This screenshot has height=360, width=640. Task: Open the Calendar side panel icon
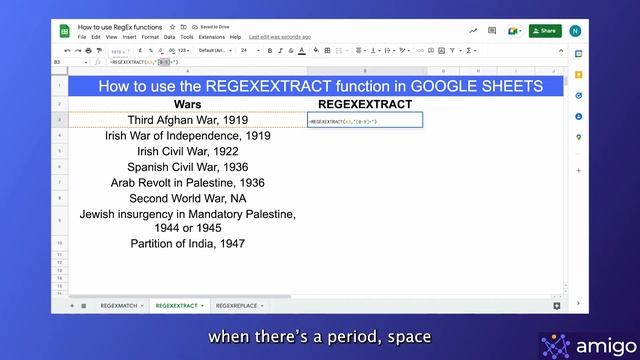pos(578,54)
